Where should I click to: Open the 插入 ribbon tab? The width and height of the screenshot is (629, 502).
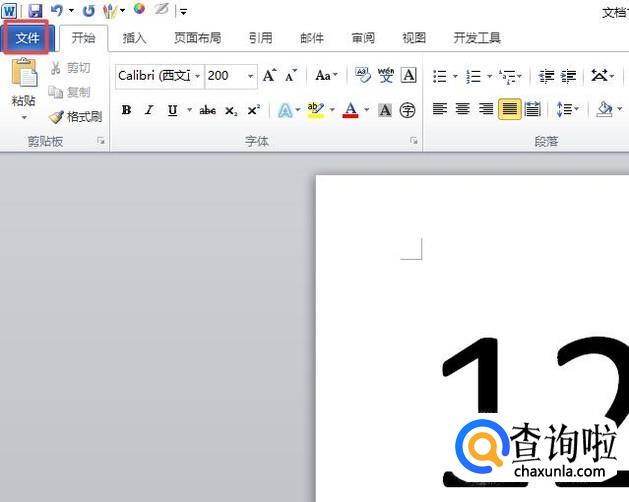[134, 38]
